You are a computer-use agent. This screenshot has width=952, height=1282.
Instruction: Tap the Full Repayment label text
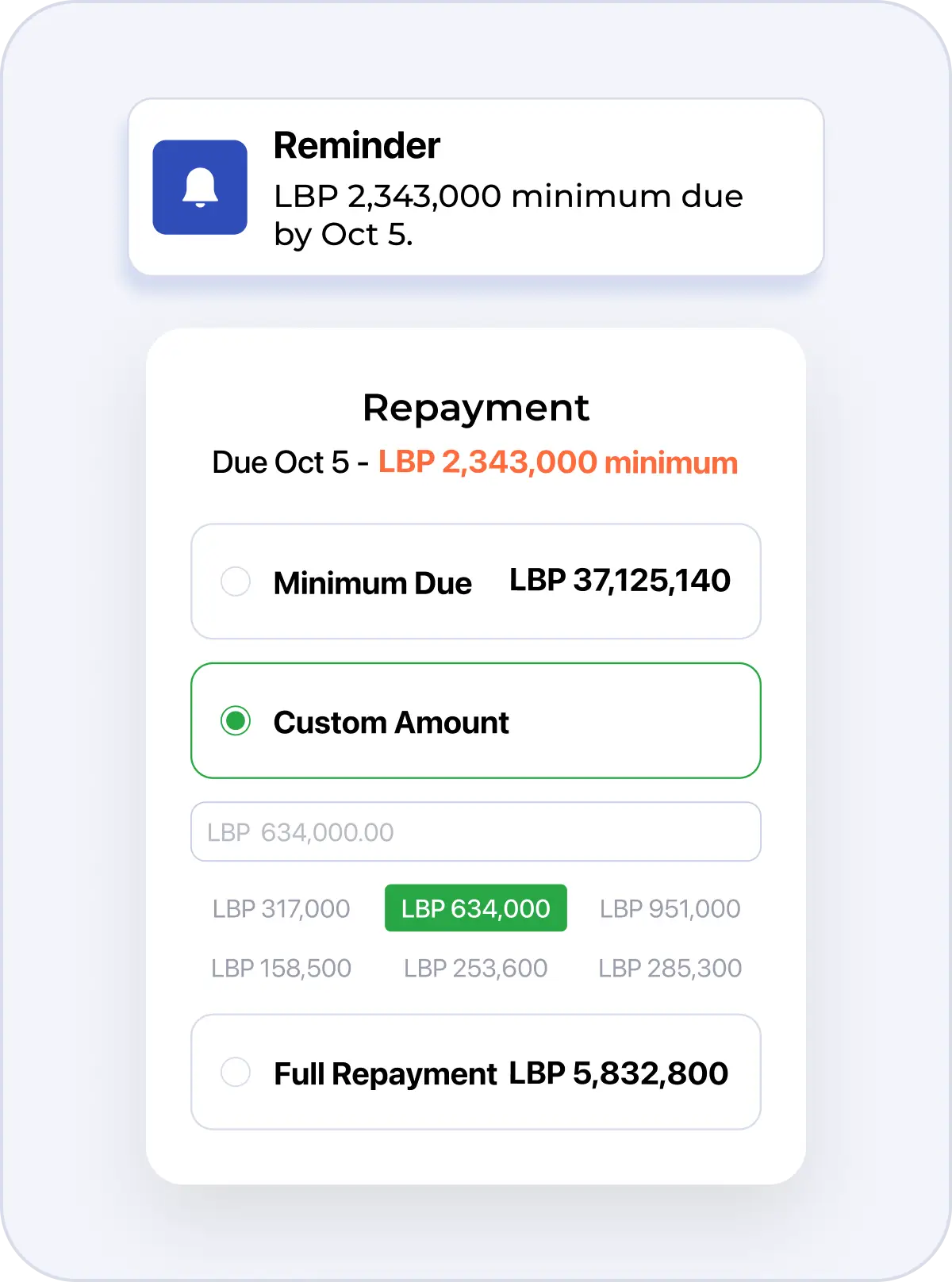click(x=385, y=1074)
